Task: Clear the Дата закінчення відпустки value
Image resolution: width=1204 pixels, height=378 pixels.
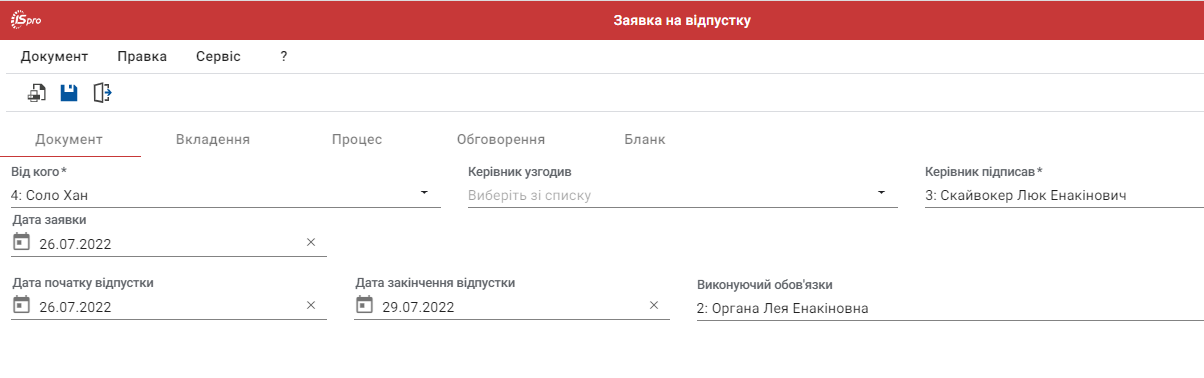Action: [654, 305]
